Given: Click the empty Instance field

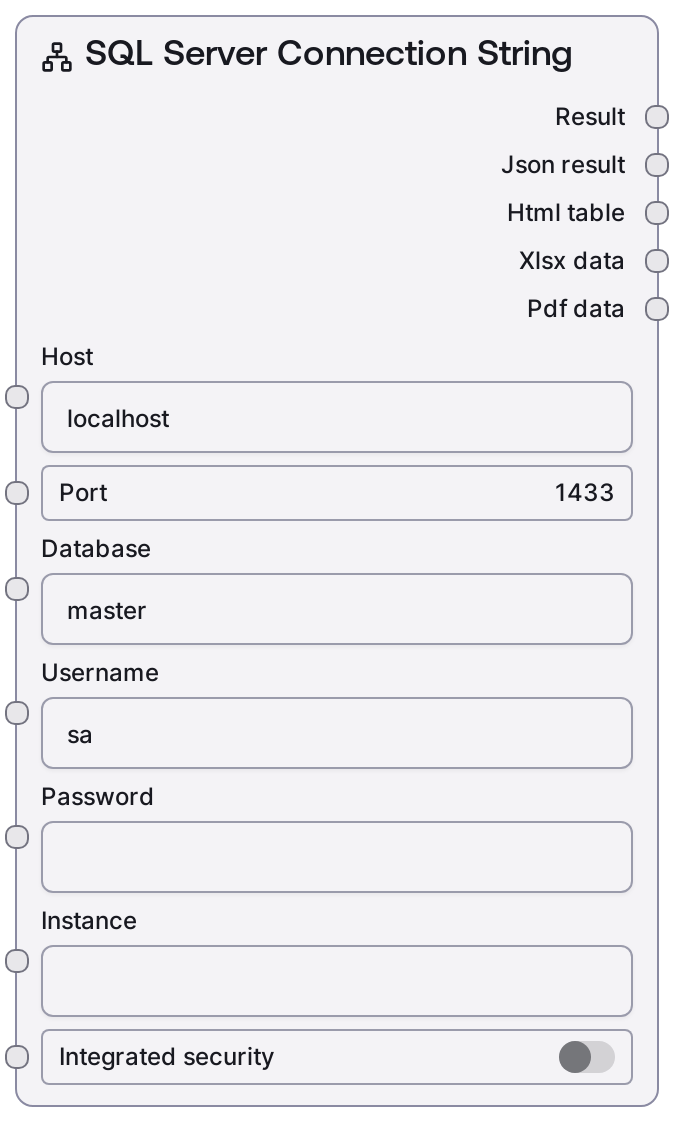Looking at the screenshot, I should 337,982.
